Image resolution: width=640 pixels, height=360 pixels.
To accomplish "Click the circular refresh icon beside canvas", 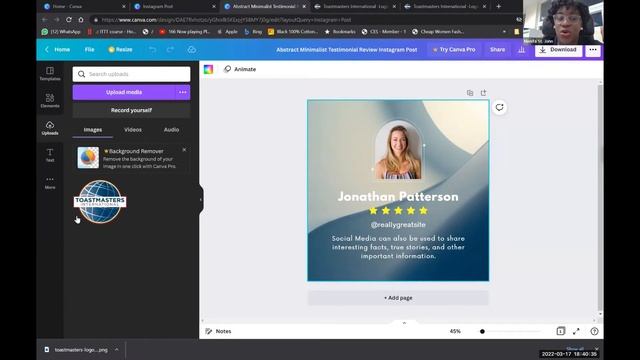I will pos(499,107).
